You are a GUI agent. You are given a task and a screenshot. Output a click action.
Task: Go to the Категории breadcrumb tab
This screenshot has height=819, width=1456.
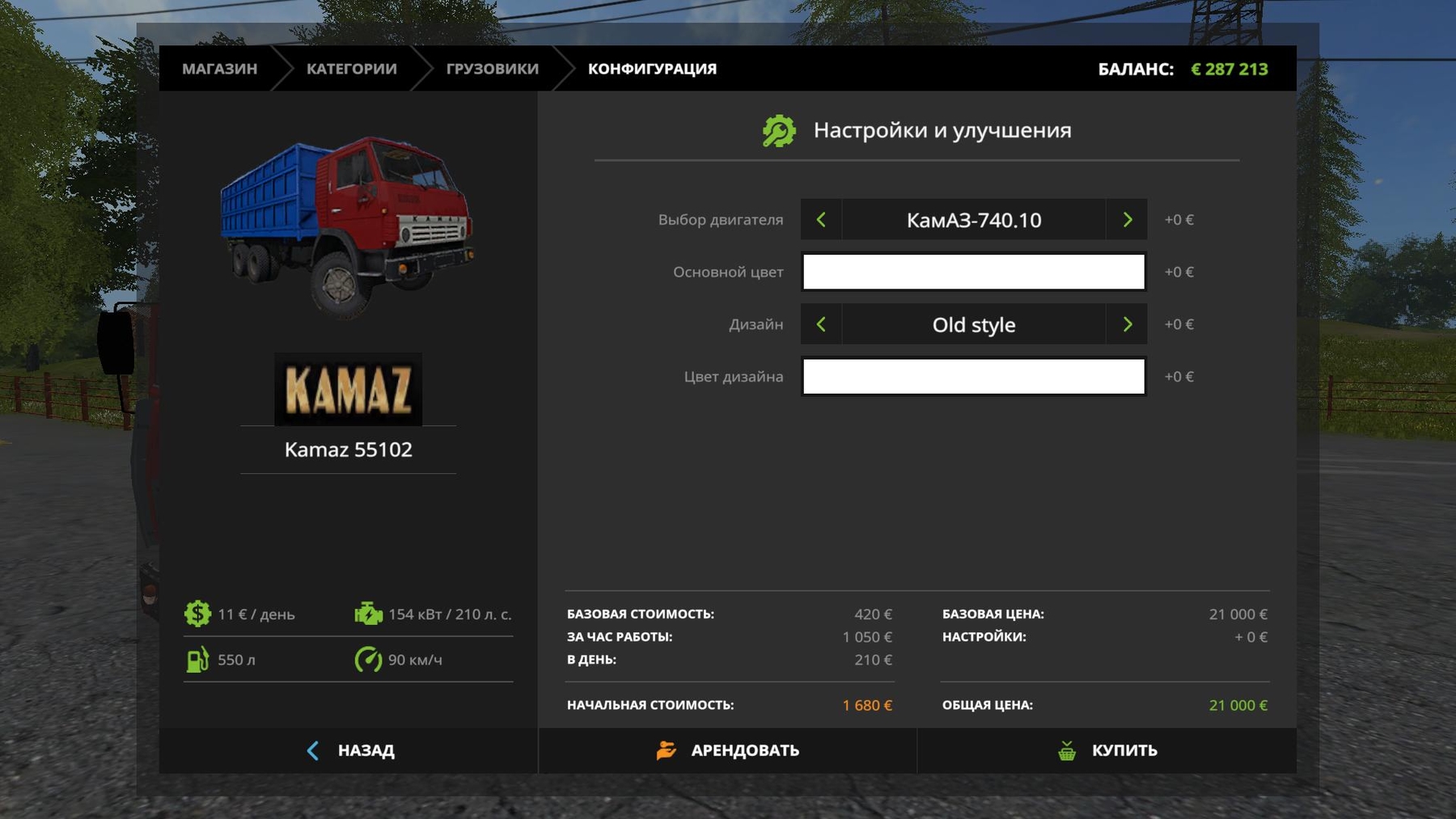351,69
